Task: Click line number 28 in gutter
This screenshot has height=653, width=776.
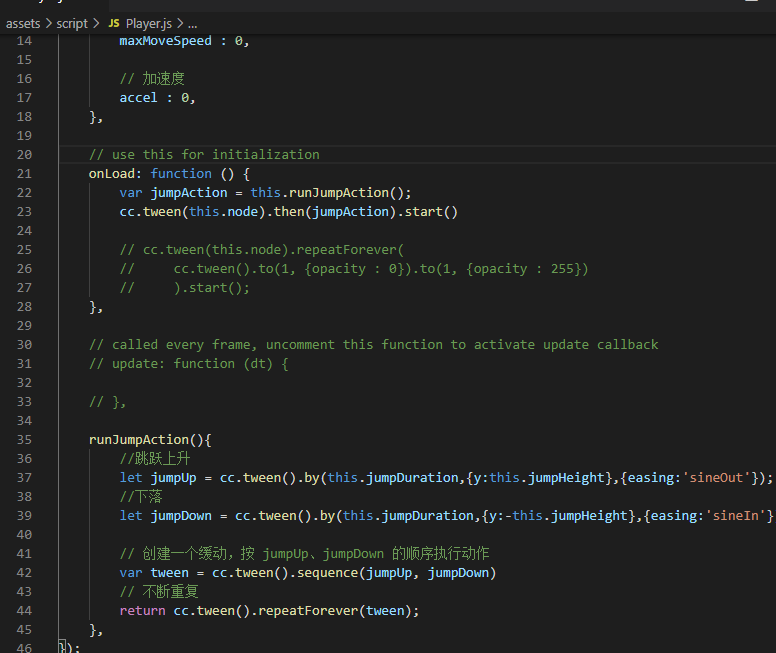Action: pos(24,307)
